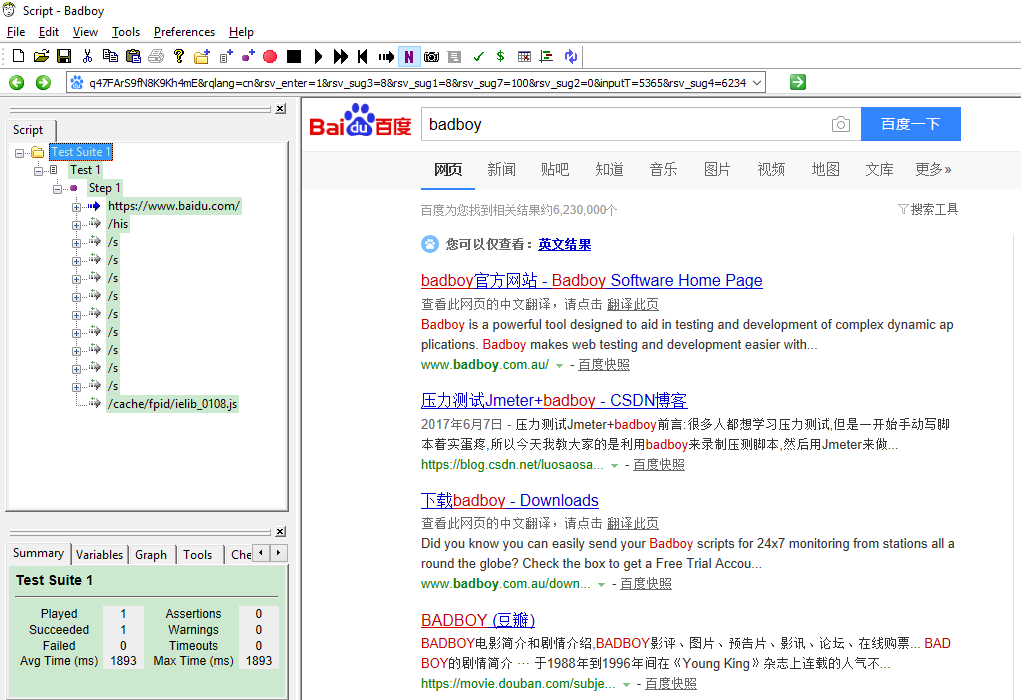This screenshot has width=1021, height=700.
Task: Click the 百度一下 search button
Action: [910, 124]
